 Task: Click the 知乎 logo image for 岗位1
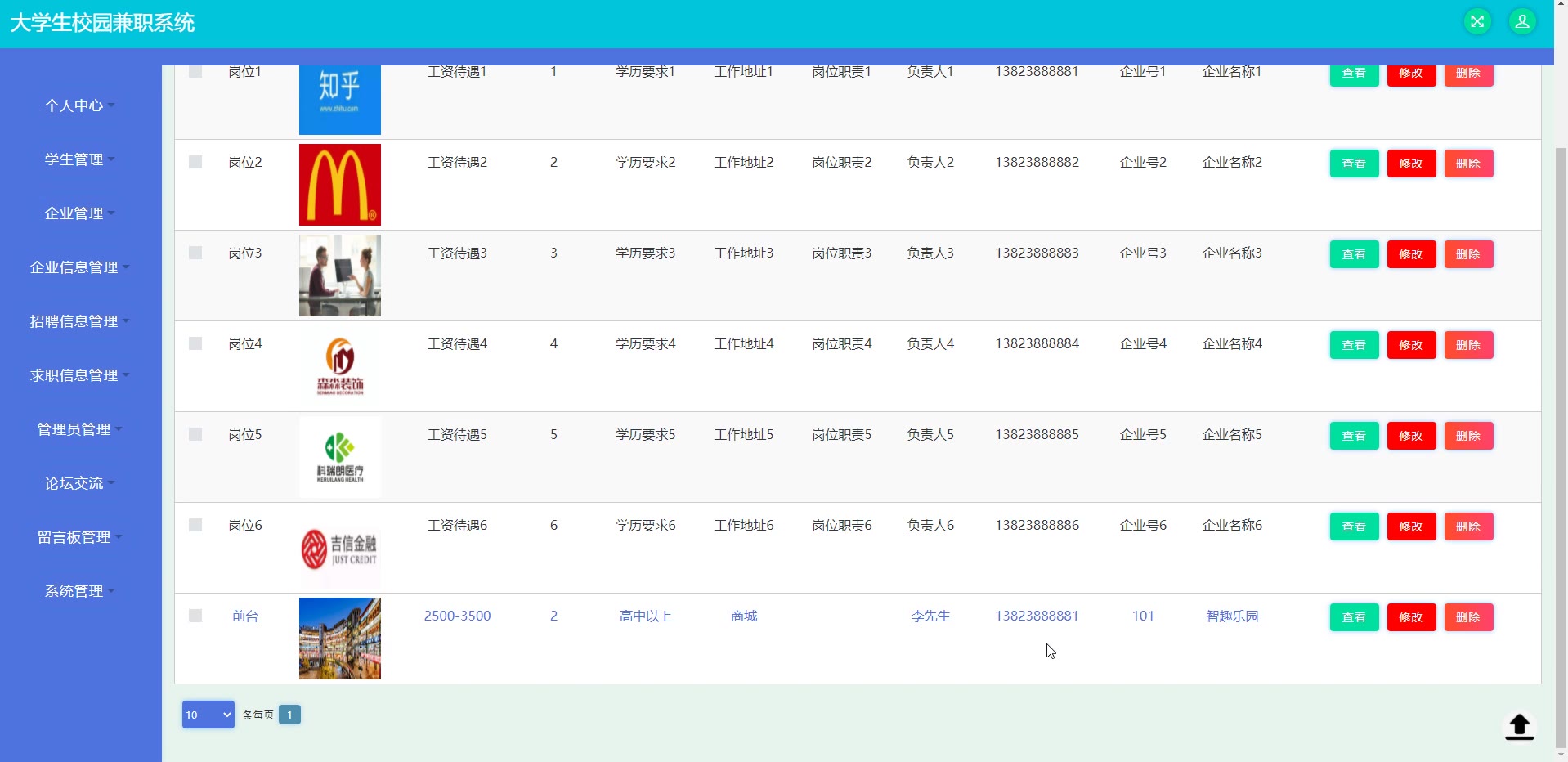pos(340,98)
